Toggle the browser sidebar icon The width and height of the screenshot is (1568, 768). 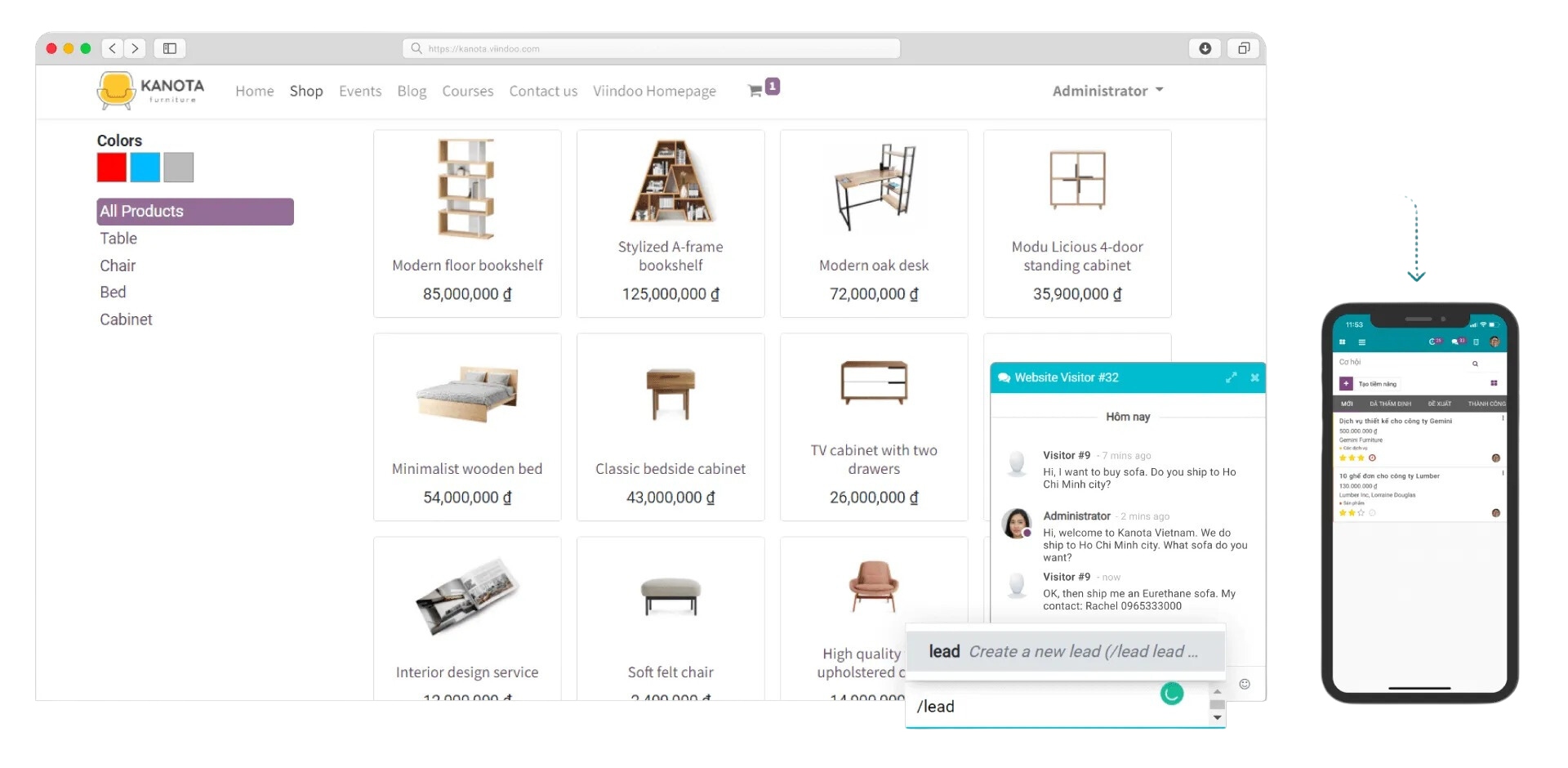click(x=170, y=48)
